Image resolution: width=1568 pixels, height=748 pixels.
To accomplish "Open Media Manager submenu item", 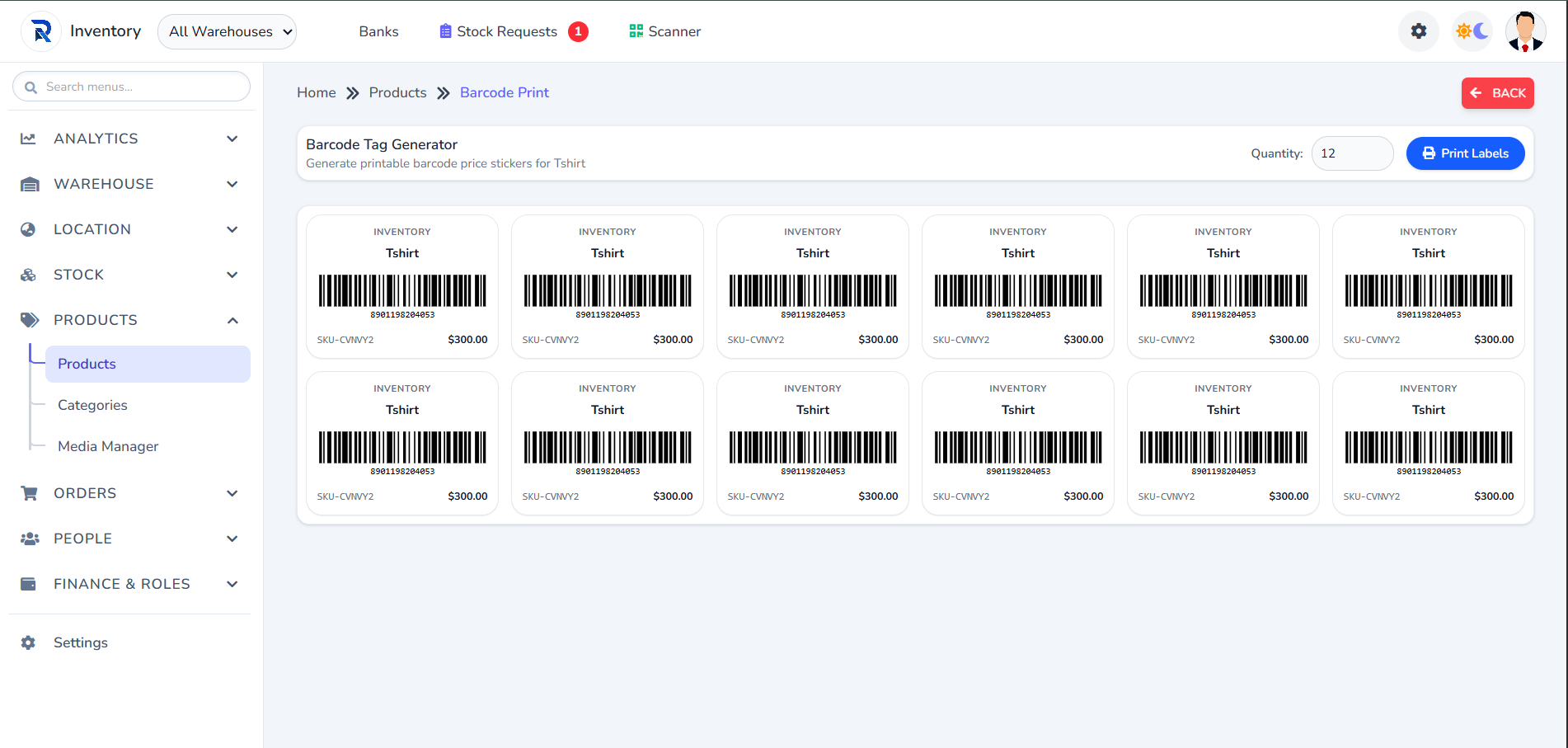I will (108, 446).
